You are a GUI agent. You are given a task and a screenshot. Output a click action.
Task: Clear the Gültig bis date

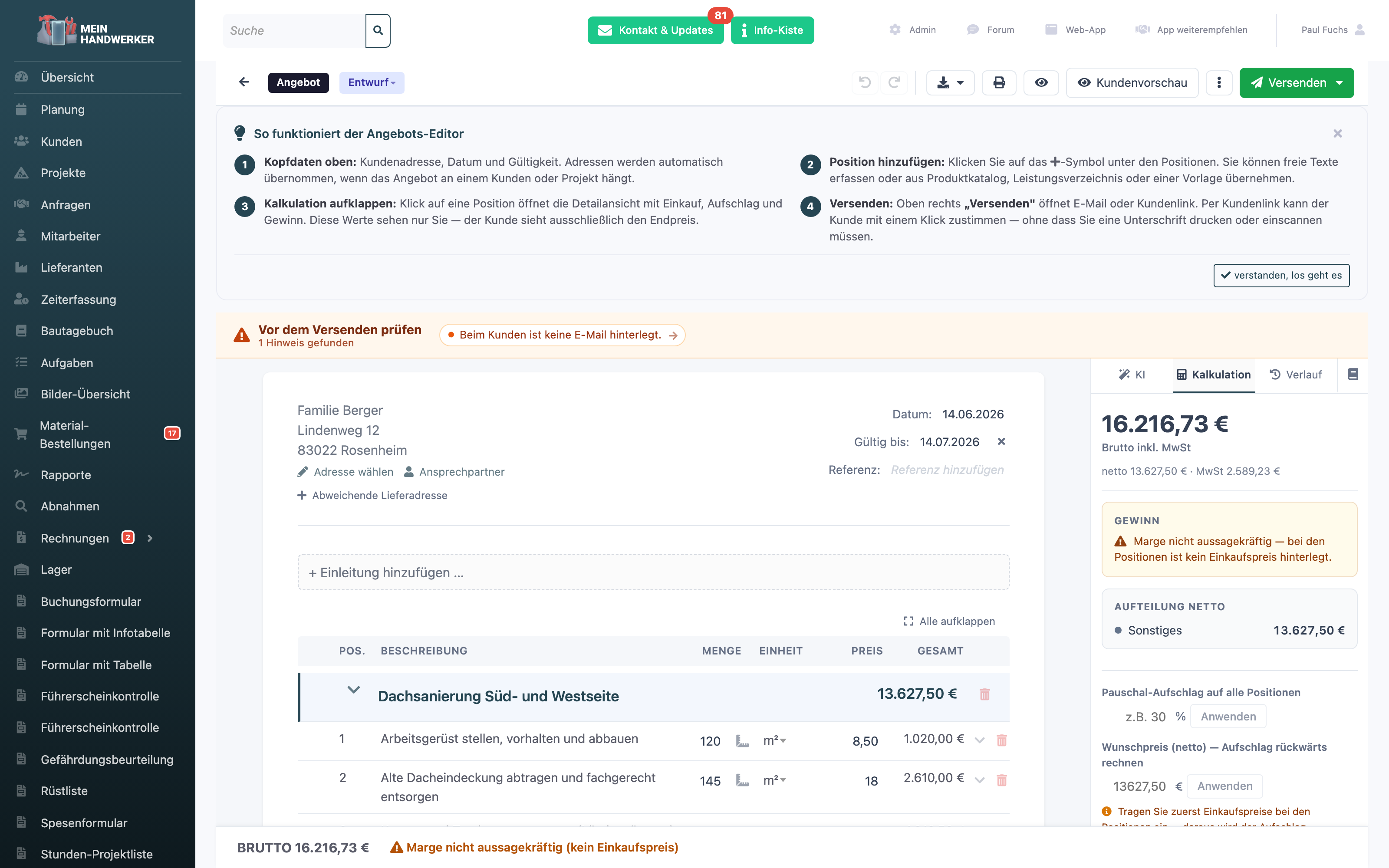point(1001,441)
